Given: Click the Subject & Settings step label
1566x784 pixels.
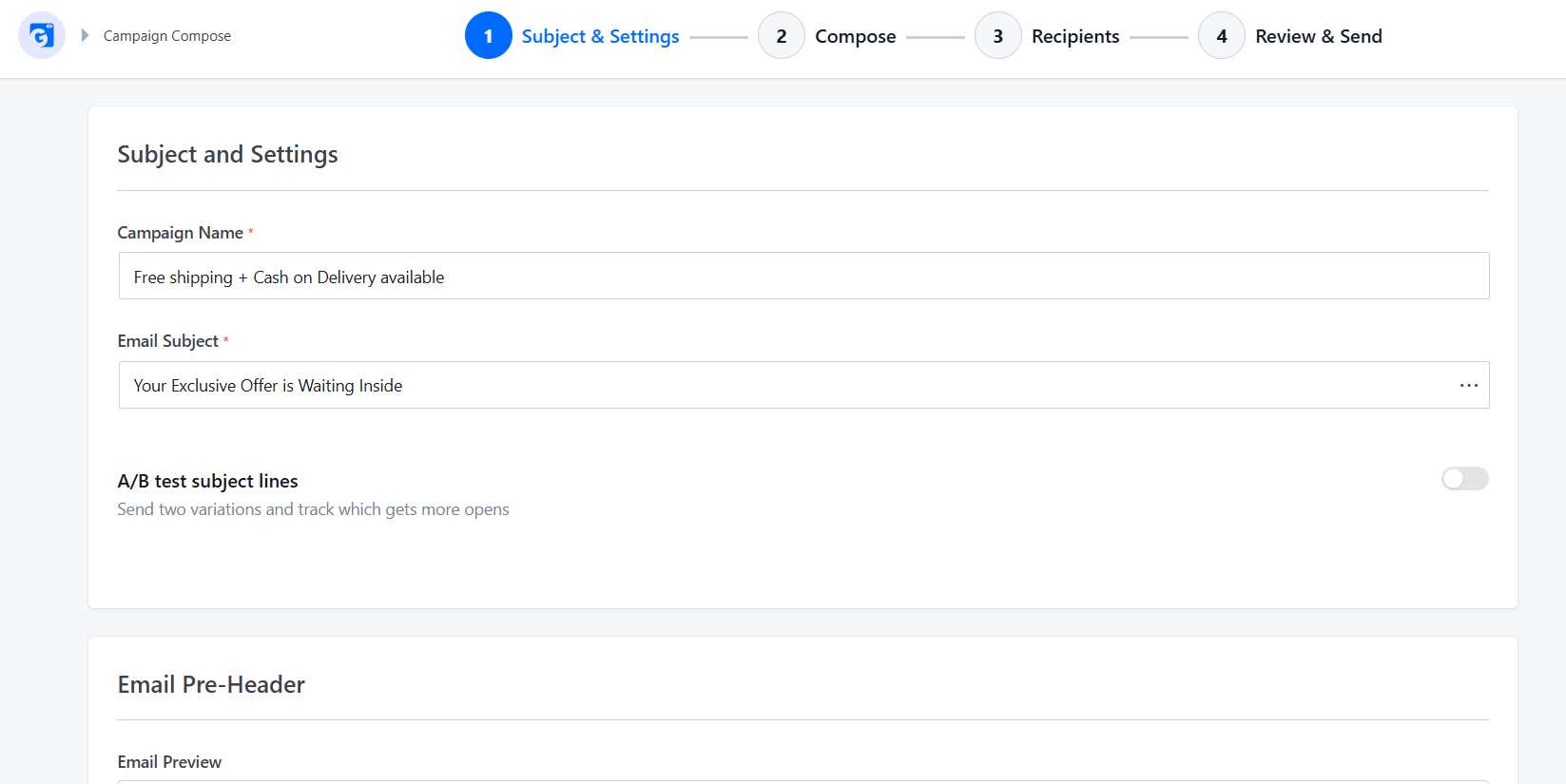Looking at the screenshot, I should [x=601, y=36].
